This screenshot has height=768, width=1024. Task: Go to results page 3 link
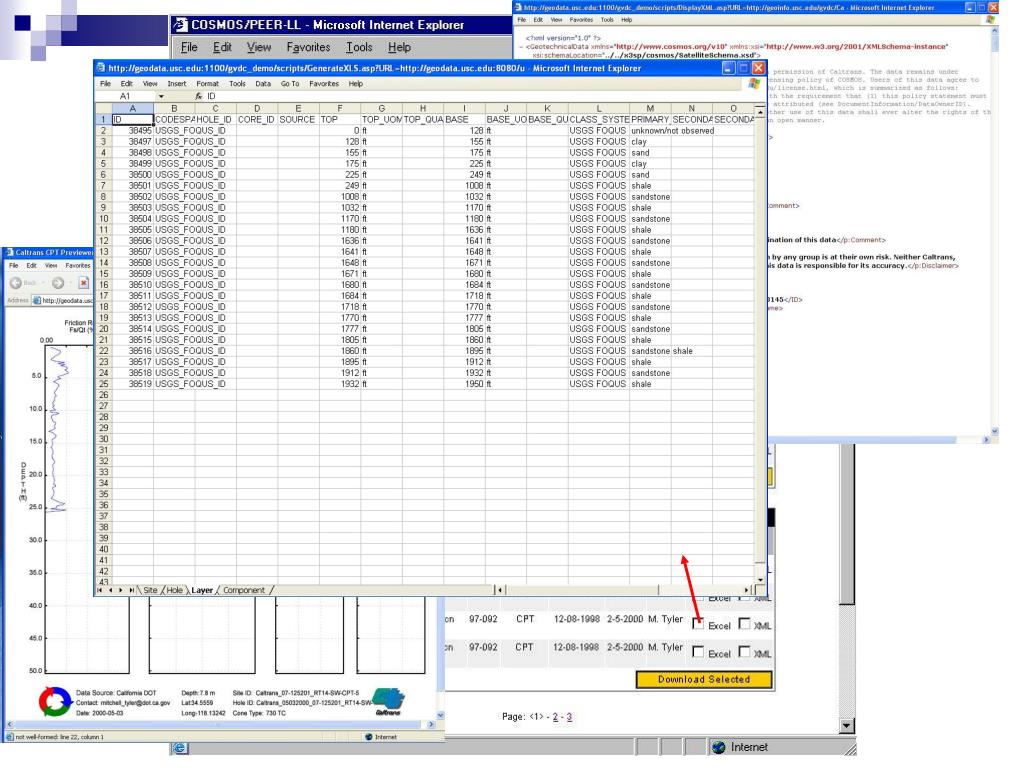(569, 717)
